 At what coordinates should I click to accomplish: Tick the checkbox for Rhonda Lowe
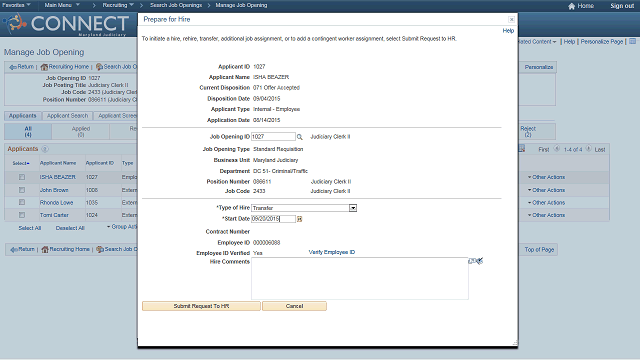(x=22, y=202)
